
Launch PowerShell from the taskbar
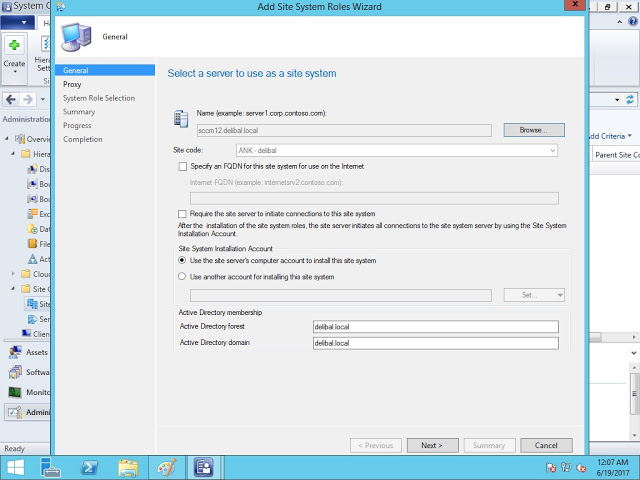pyautogui.click(x=90, y=467)
